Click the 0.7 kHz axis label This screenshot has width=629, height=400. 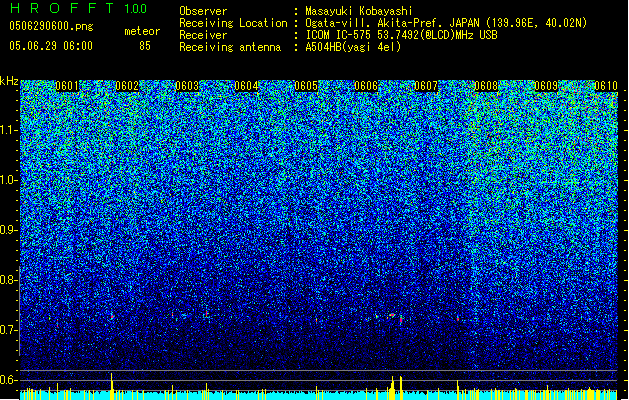(9, 330)
